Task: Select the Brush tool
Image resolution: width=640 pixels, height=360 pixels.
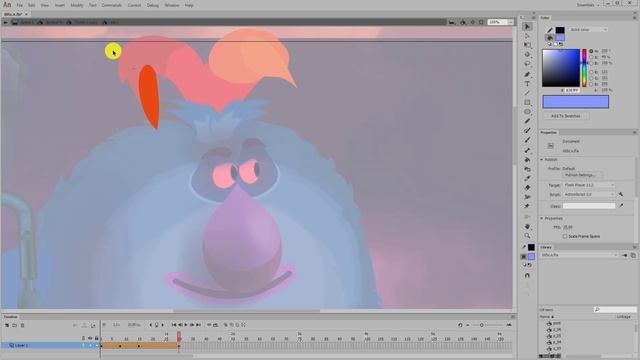Action: (x=527, y=140)
